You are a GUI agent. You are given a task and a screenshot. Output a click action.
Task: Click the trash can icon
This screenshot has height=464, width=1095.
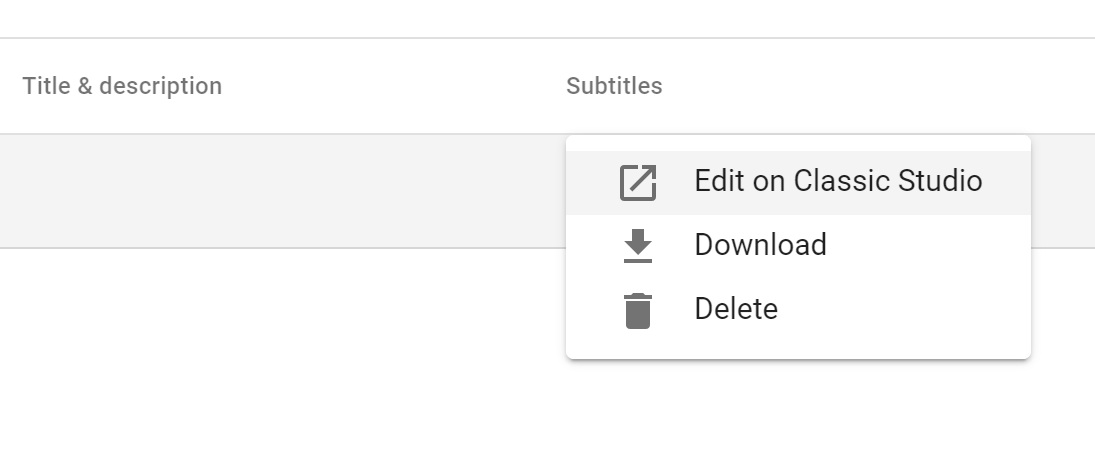[x=638, y=310]
